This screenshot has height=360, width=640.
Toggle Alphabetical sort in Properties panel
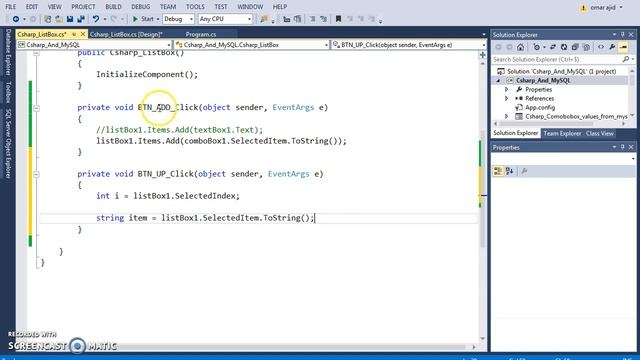[509, 171]
